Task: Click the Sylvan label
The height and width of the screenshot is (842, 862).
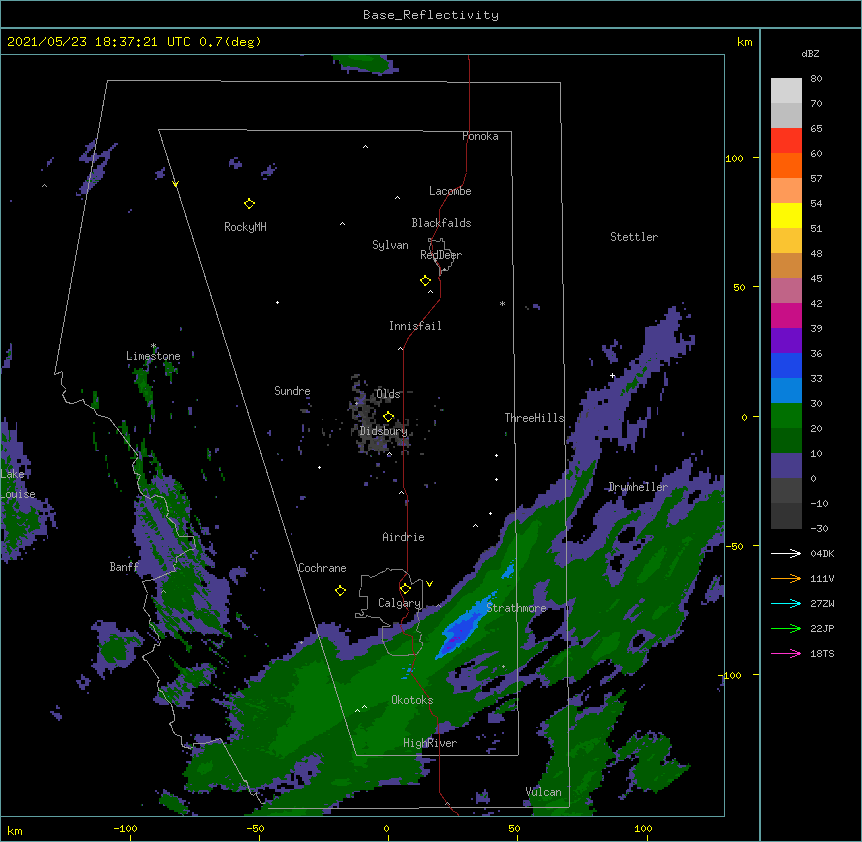Action: click(x=390, y=245)
